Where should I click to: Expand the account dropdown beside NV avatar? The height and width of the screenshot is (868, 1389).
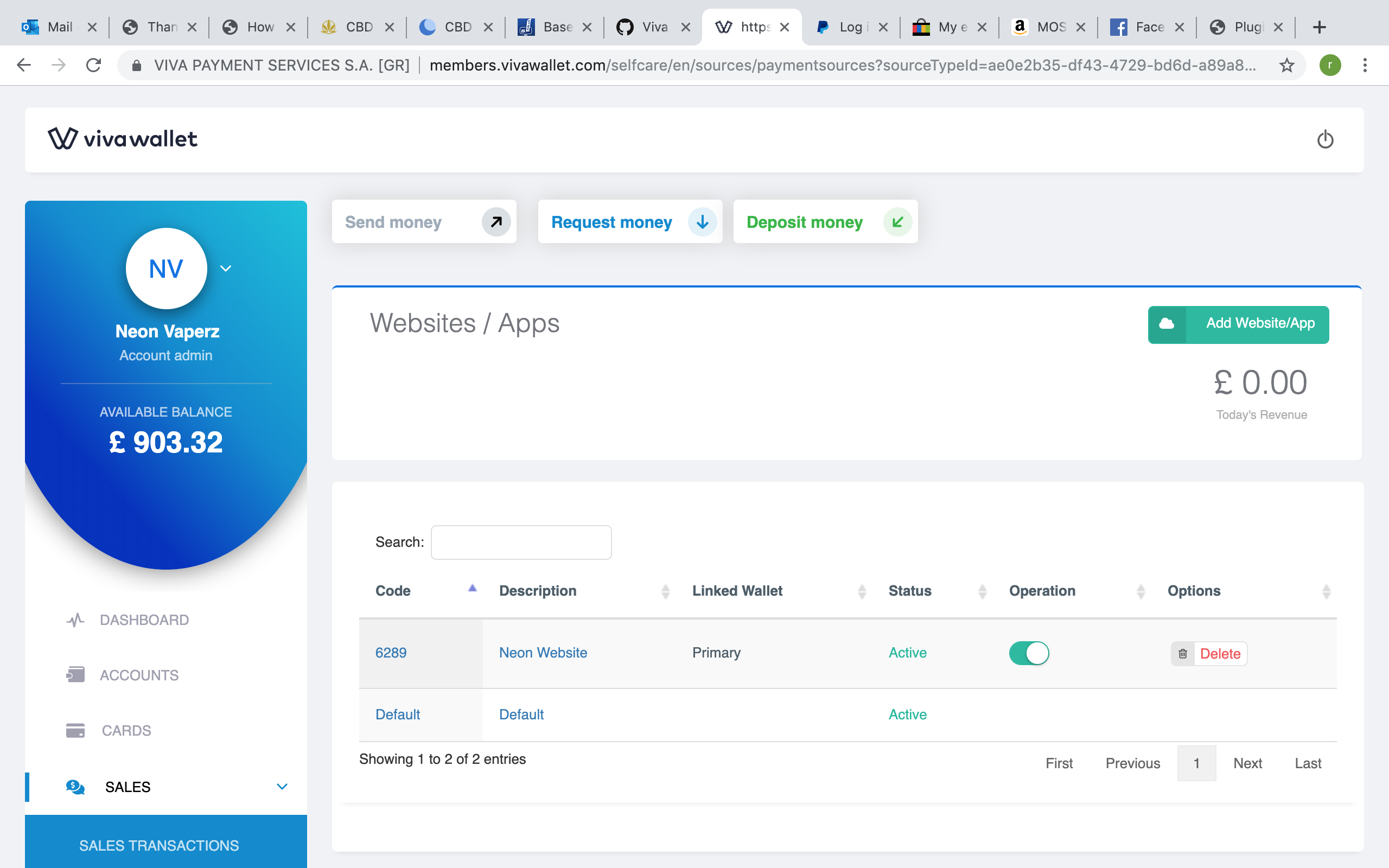pyautogui.click(x=226, y=268)
